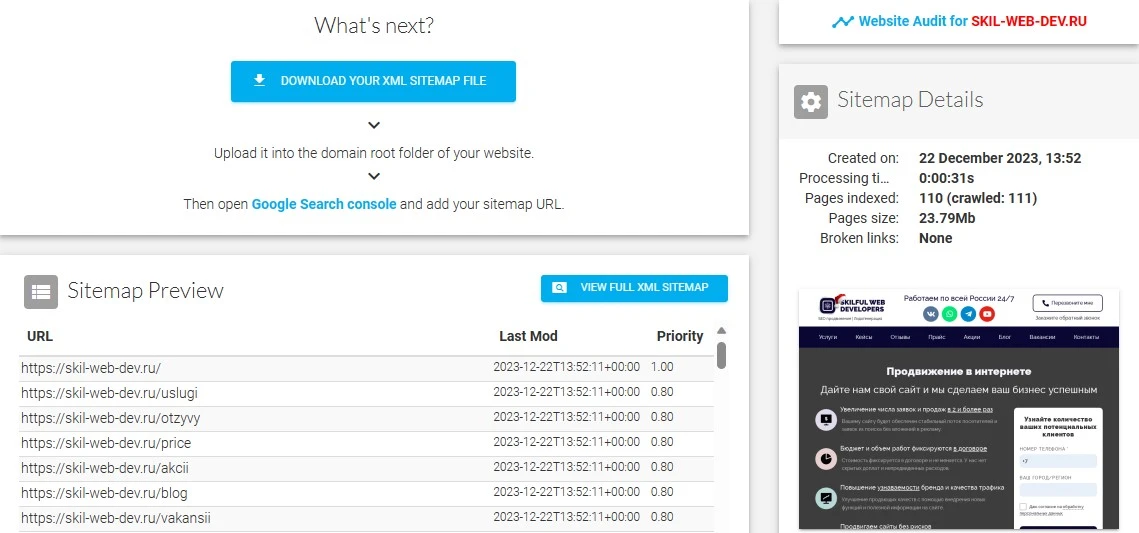Click the created date 22 December 2023, 13:52
The width and height of the screenshot is (1139, 533).
pos(1000,158)
